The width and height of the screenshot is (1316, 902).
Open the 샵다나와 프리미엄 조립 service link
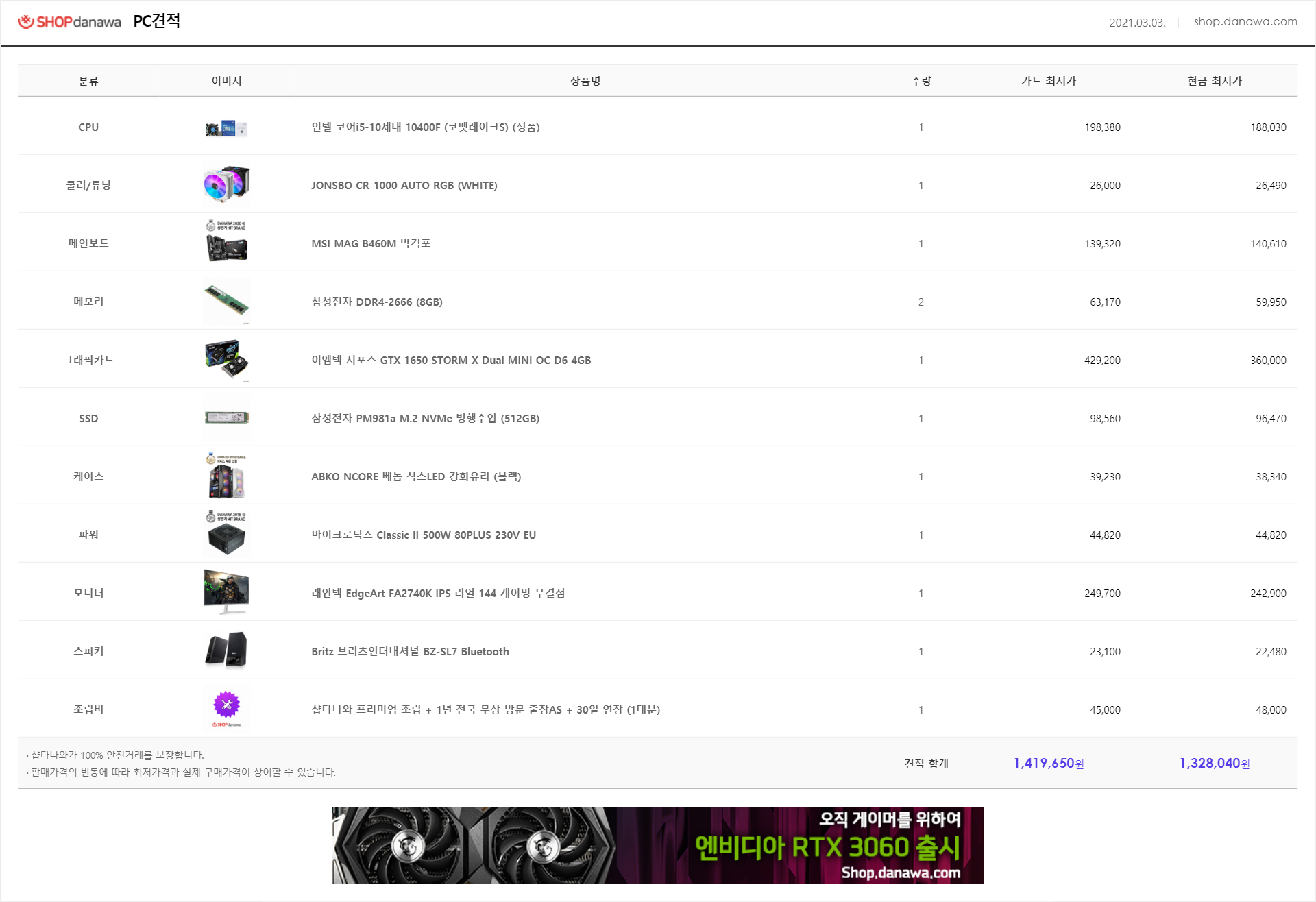point(486,710)
